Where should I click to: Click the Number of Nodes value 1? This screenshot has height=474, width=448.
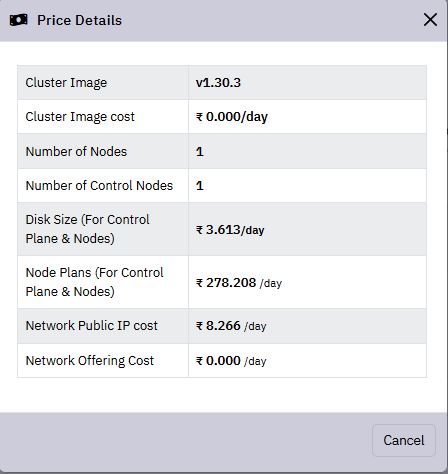(200, 151)
